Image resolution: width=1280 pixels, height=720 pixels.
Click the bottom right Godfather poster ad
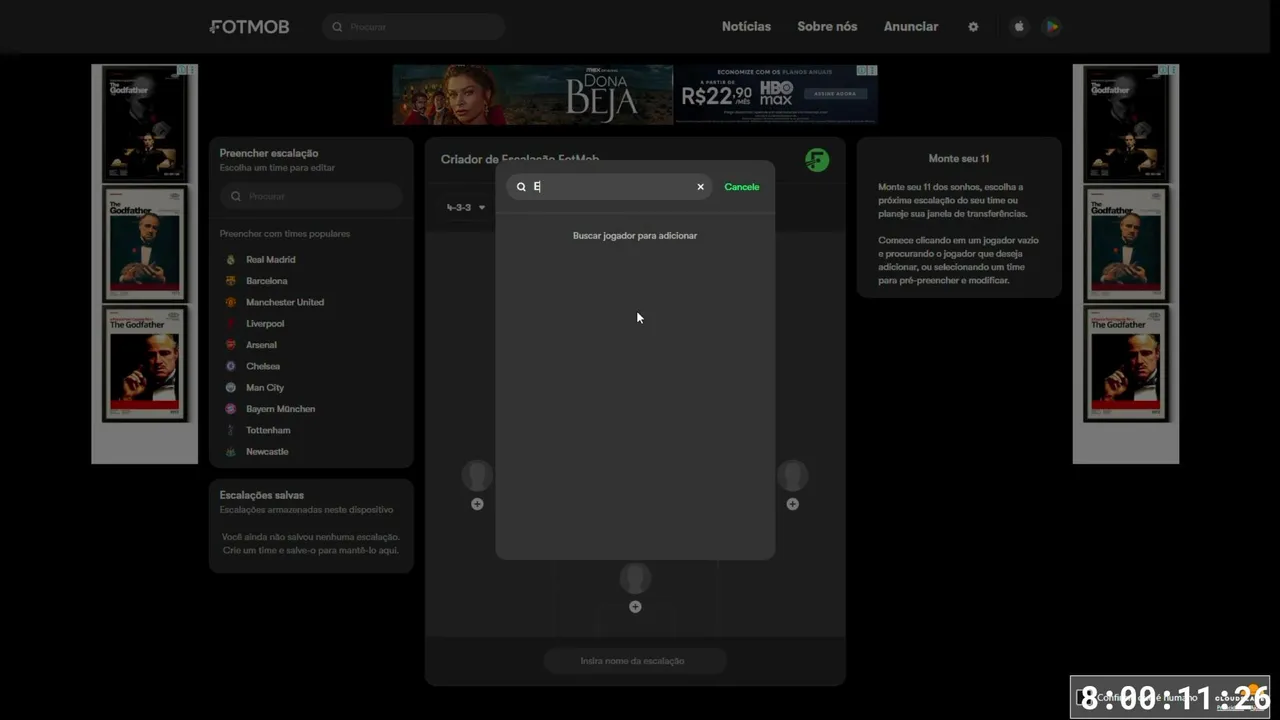(x=1126, y=364)
